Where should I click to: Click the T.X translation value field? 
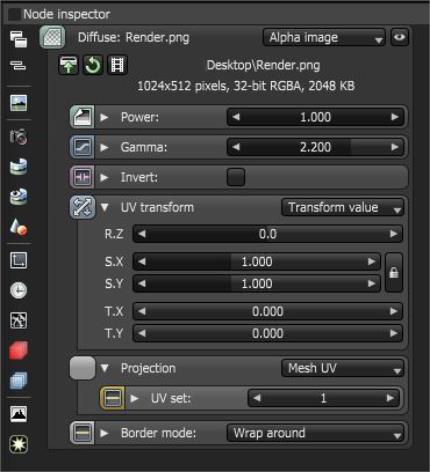click(x=268, y=312)
